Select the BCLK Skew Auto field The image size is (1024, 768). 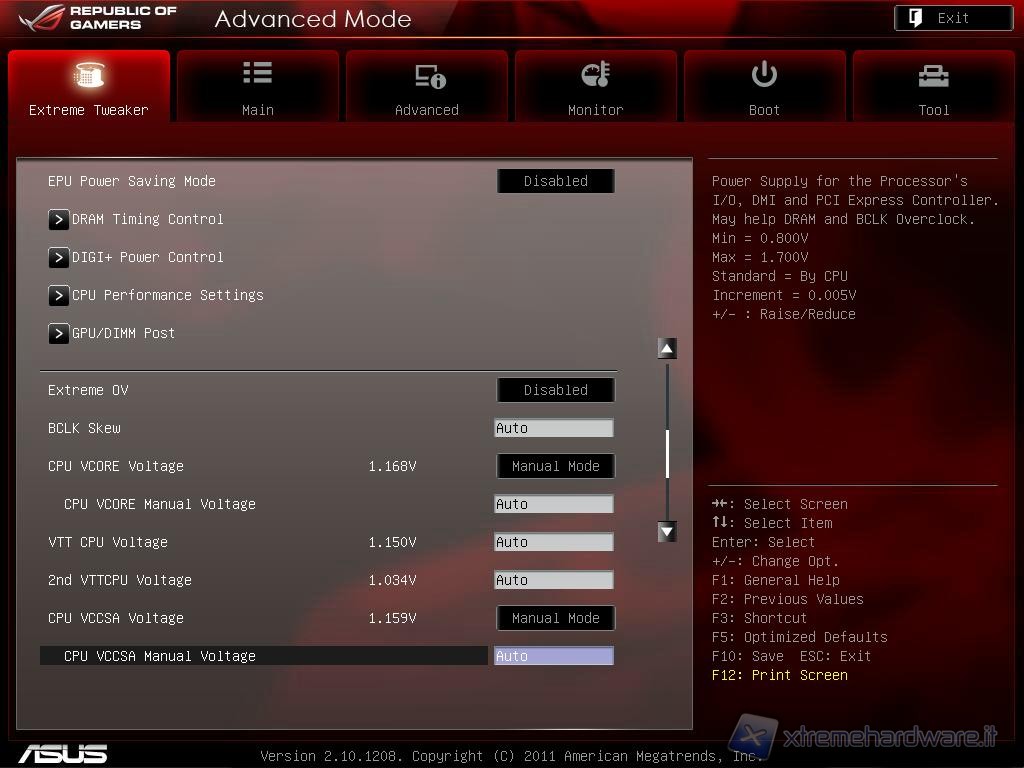[x=553, y=428]
